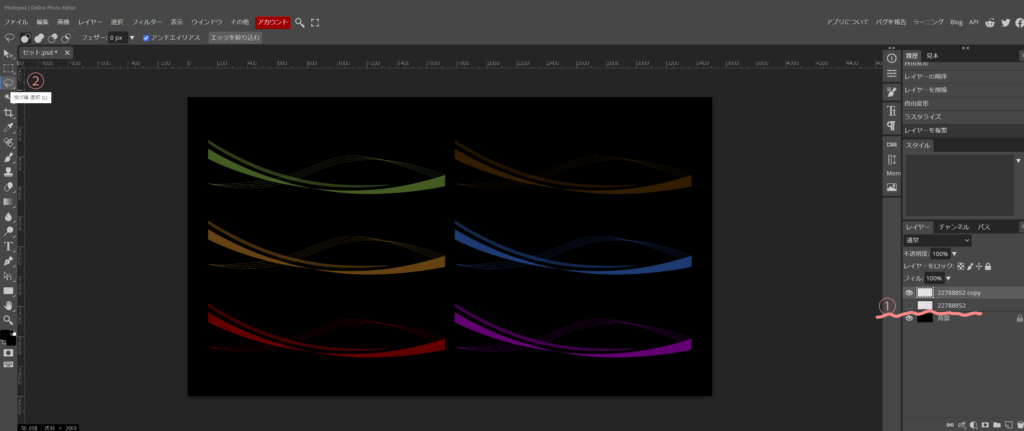The width and height of the screenshot is (1024, 431).
Task: Open the フェザー value dropdown arrow
Action: pos(131,38)
